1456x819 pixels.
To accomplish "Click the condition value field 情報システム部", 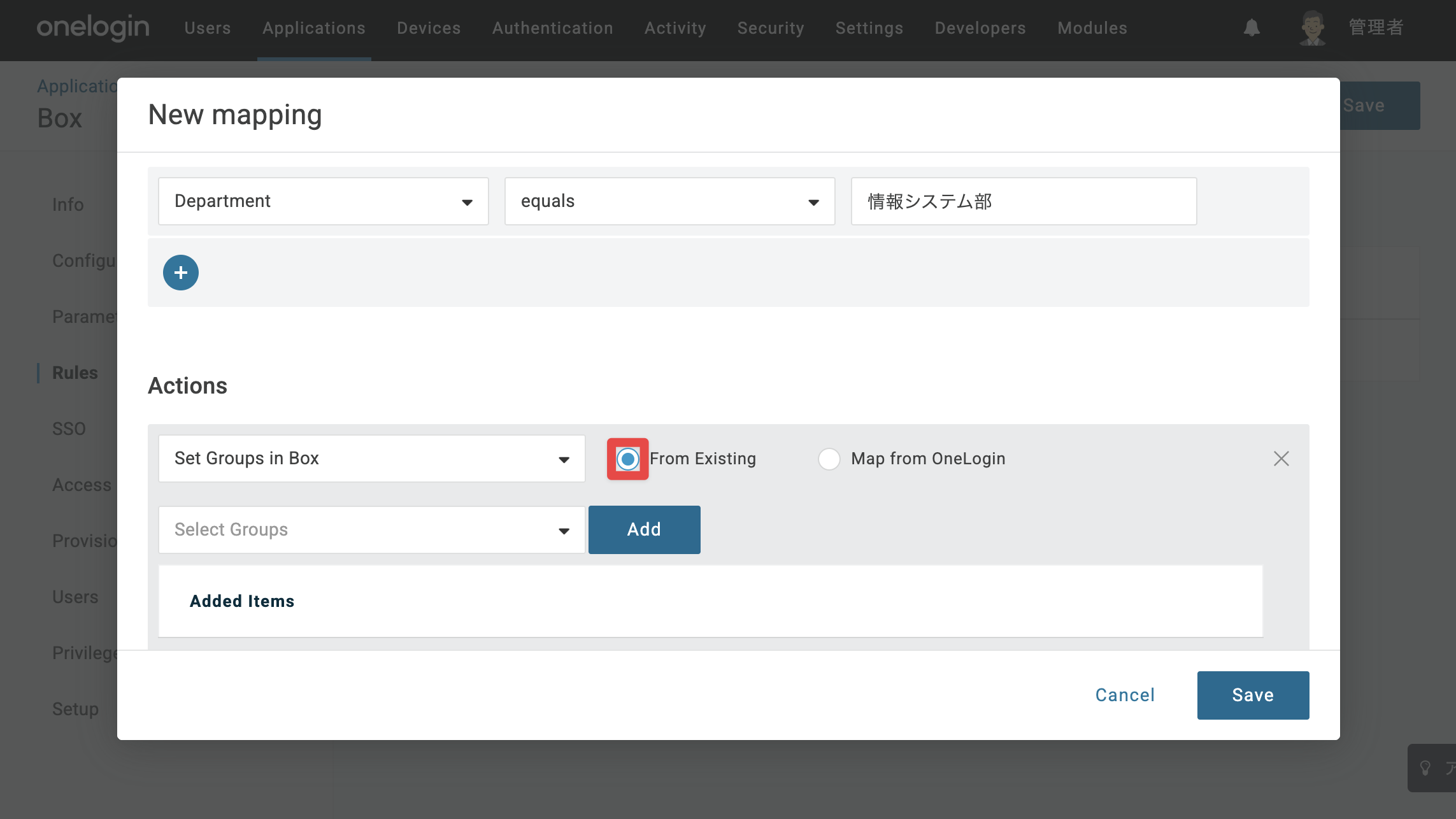I will [x=1024, y=201].
